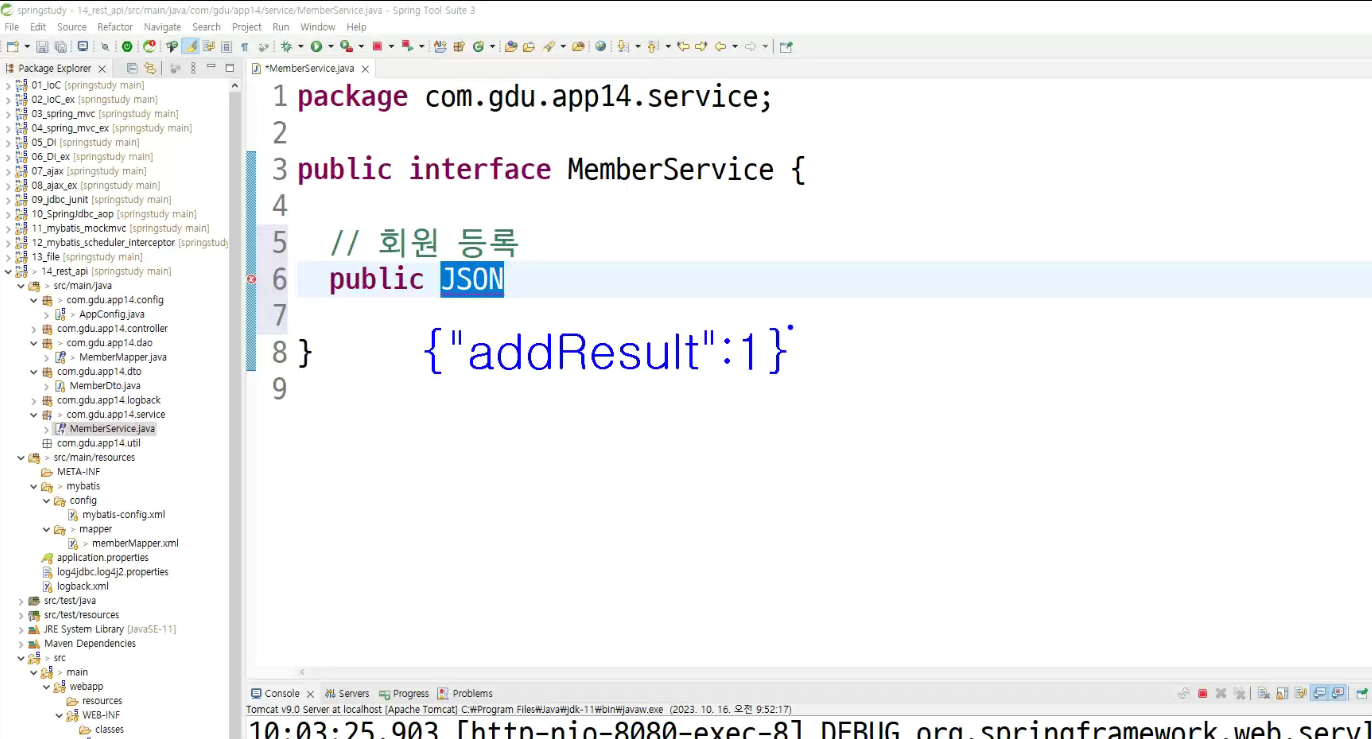Minimize the Package Explorer panel
The width and height of the screenshot is (1372, 739).
(x=211, y=67)
